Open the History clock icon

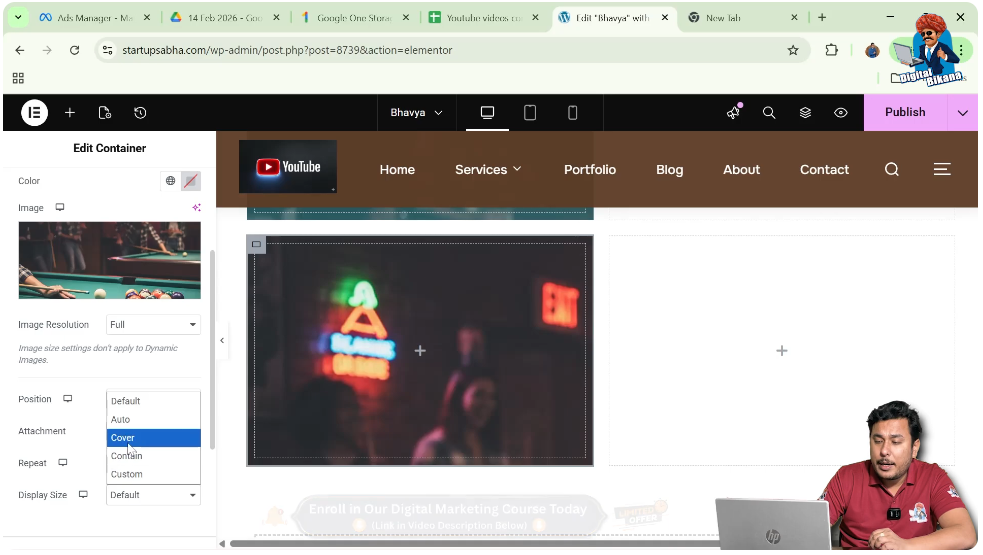(140, 113)
